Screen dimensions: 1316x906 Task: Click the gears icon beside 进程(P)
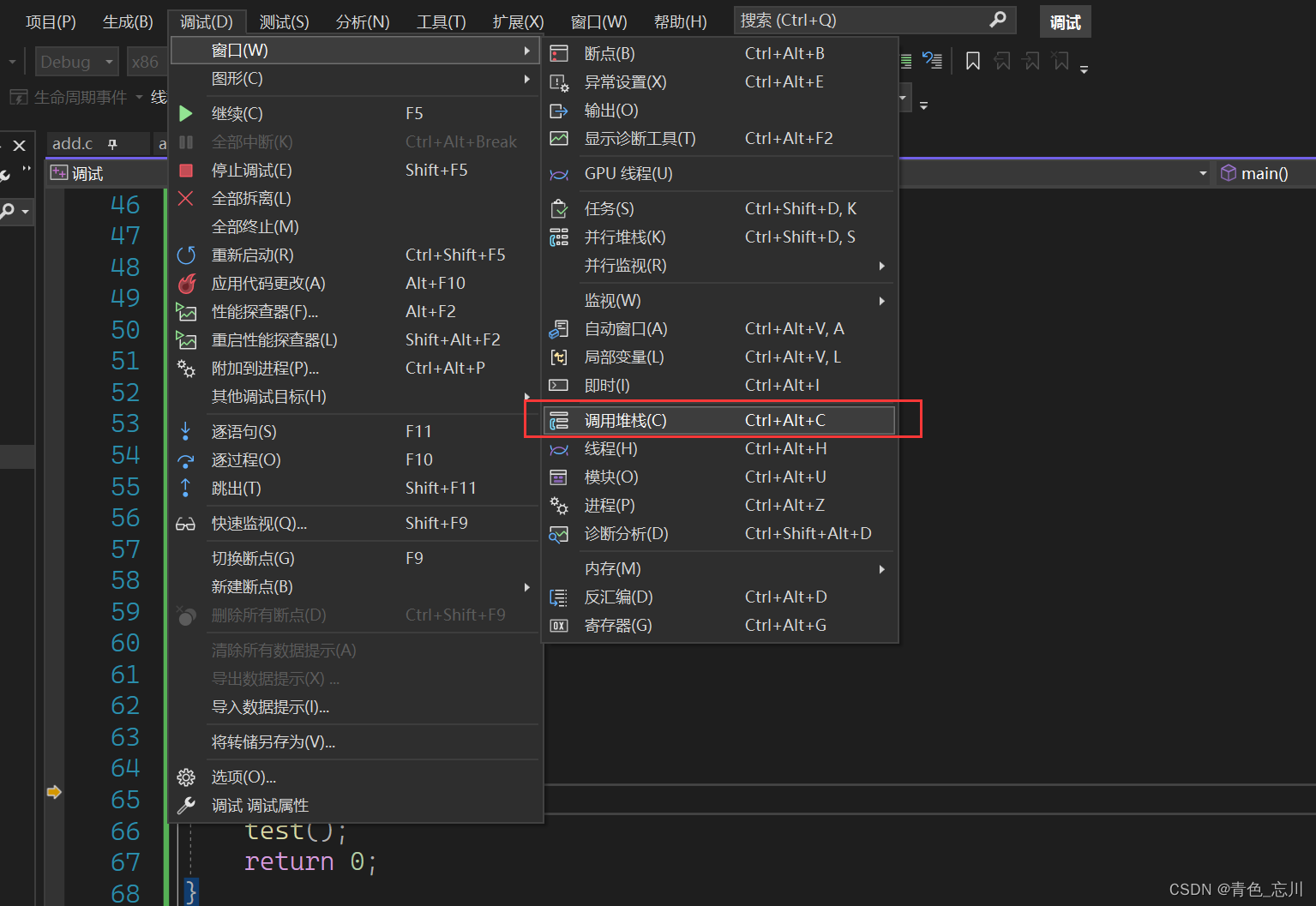tap(559, 506)
